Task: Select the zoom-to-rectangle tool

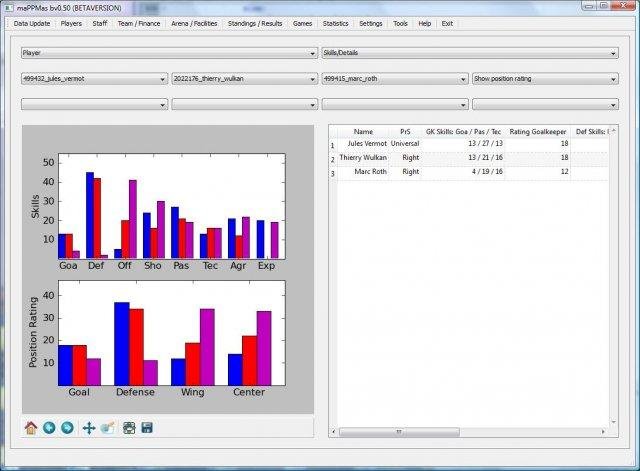Action: click(x=108, y=428)
